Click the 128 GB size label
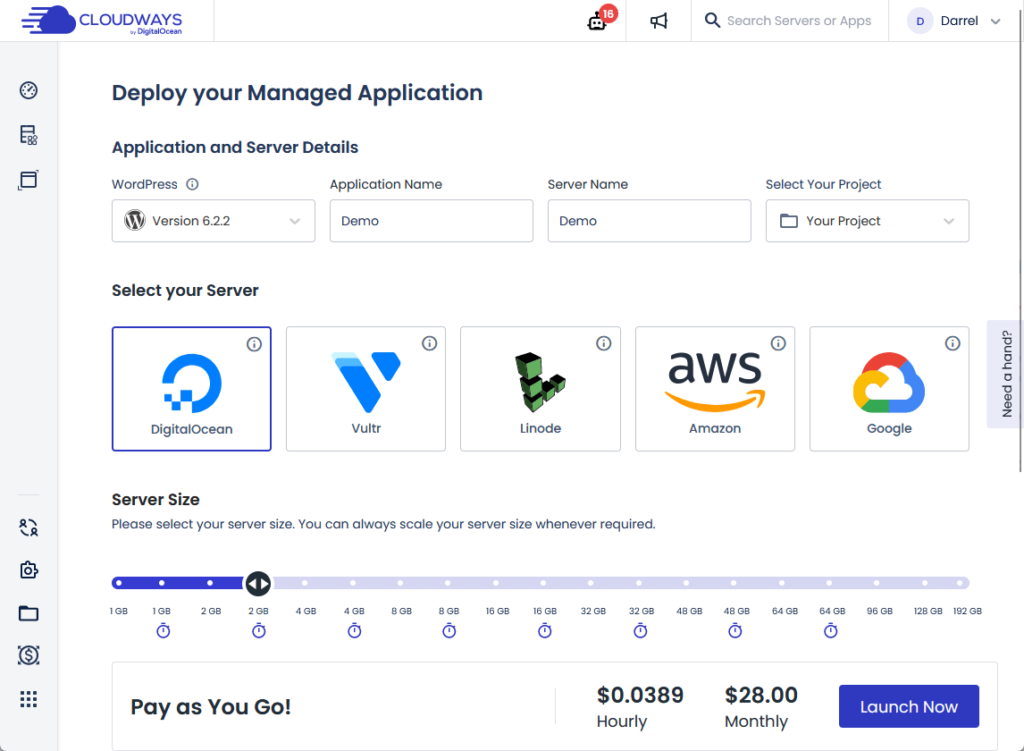This screenshot has width=1024, height=751. coord(928,611)
